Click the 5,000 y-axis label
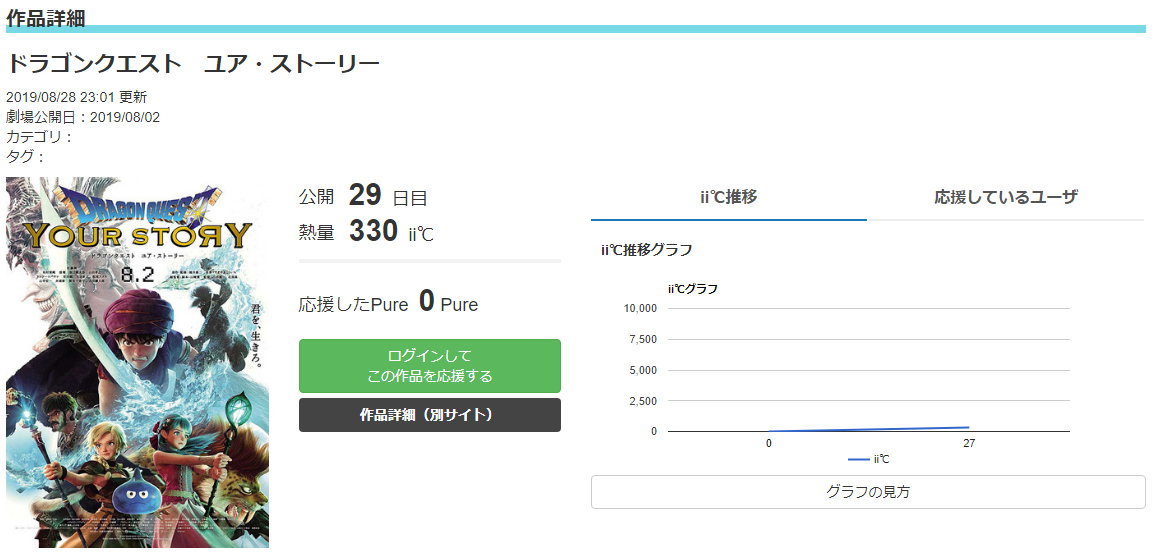1163x554 pixels. 642,370
